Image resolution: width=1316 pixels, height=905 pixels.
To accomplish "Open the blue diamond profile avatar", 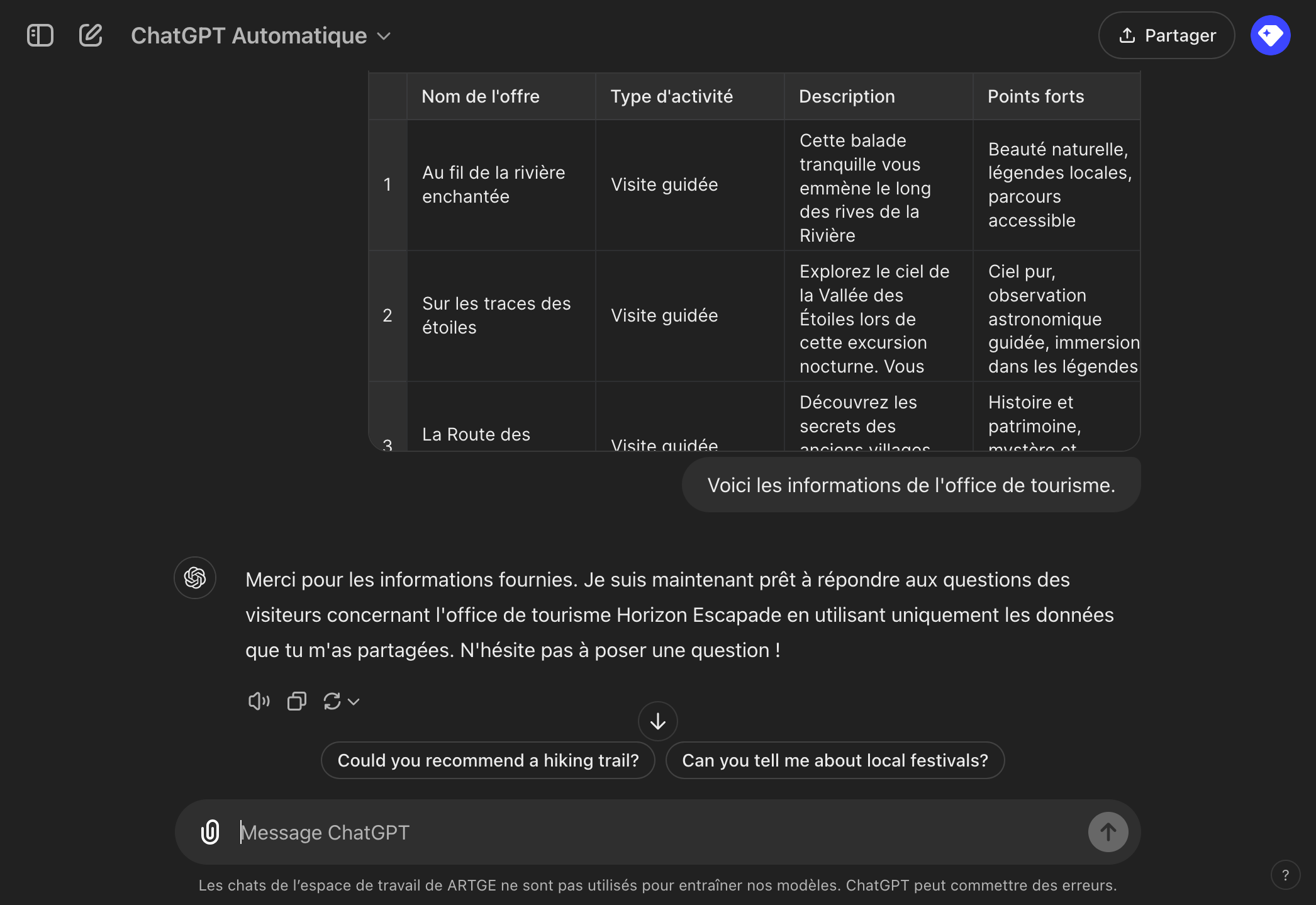I will tap(1270, 35).
